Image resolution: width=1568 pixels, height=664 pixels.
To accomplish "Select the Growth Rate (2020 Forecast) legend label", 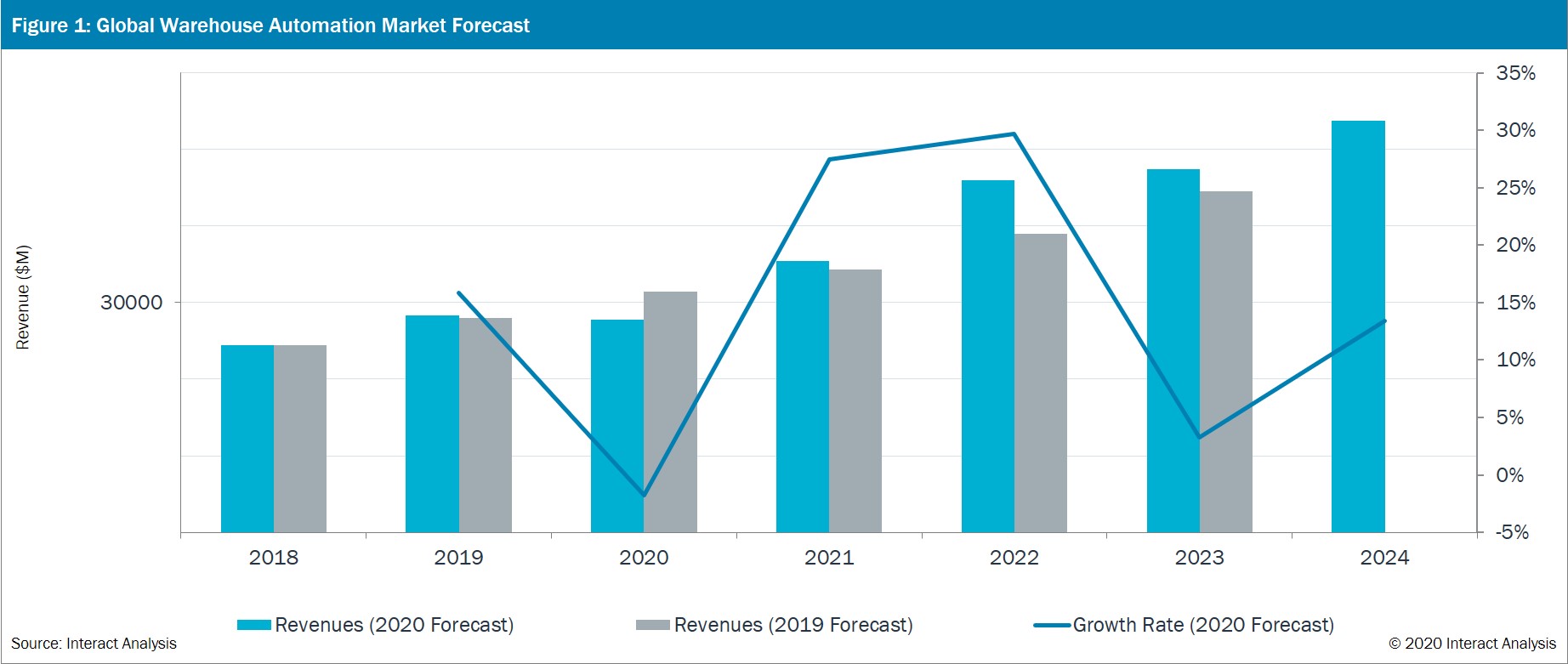I will point(1203,625).
